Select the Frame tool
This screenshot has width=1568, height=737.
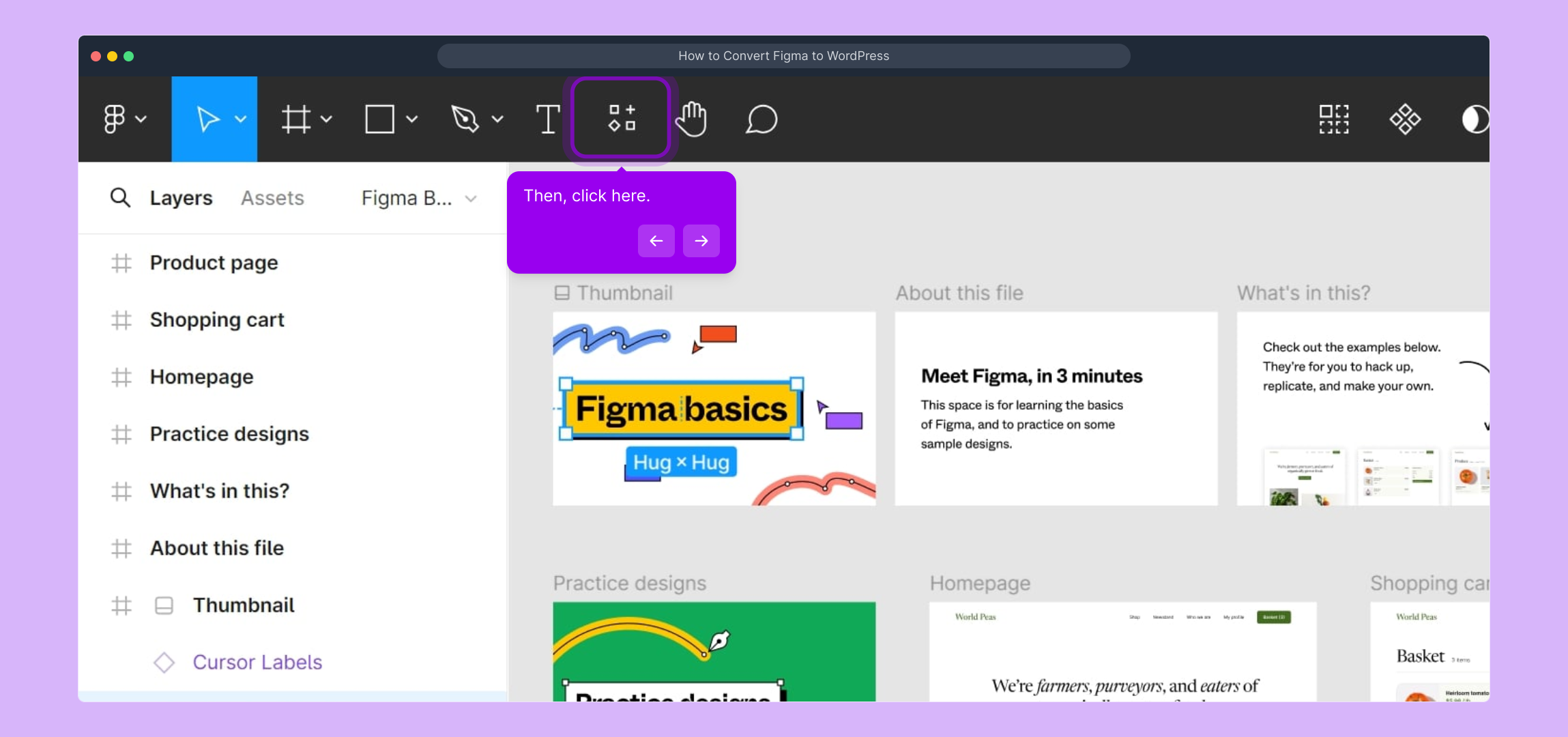click(x=296, y=119)
